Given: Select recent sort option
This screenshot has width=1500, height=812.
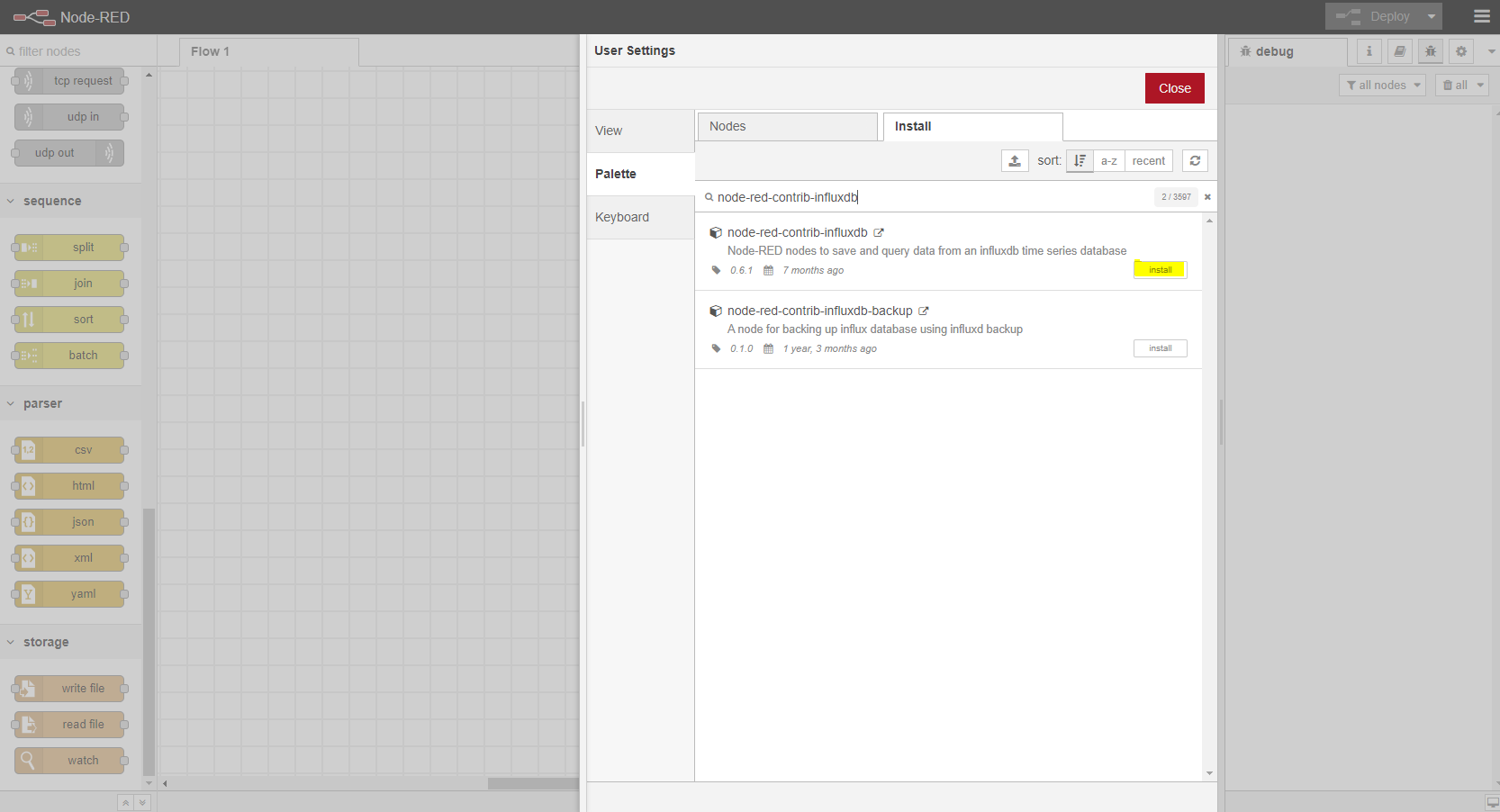Looking at the screenshot, I should [1148, 161].
